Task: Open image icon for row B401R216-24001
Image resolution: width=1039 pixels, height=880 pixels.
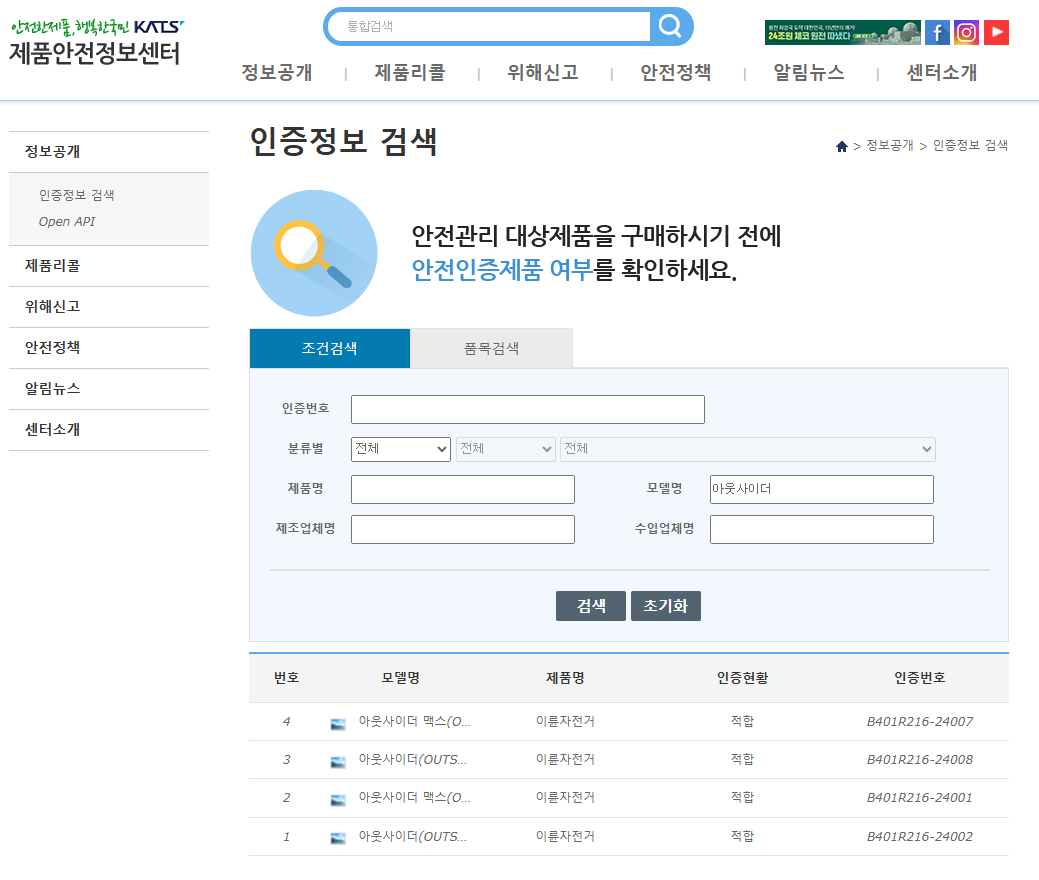Action: 338,800
